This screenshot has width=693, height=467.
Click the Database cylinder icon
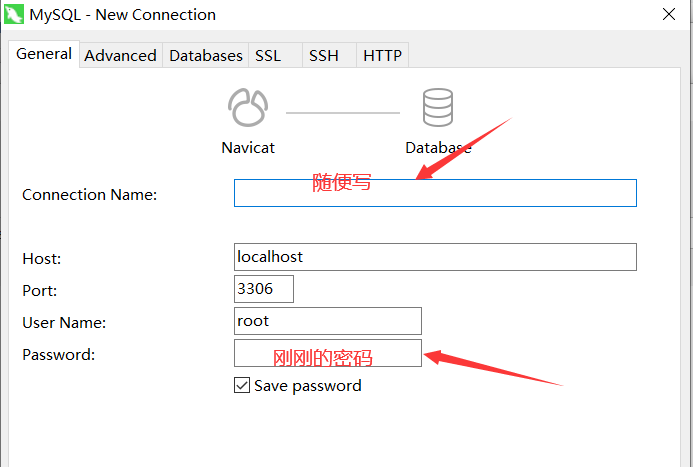click(x=438, y=107)
